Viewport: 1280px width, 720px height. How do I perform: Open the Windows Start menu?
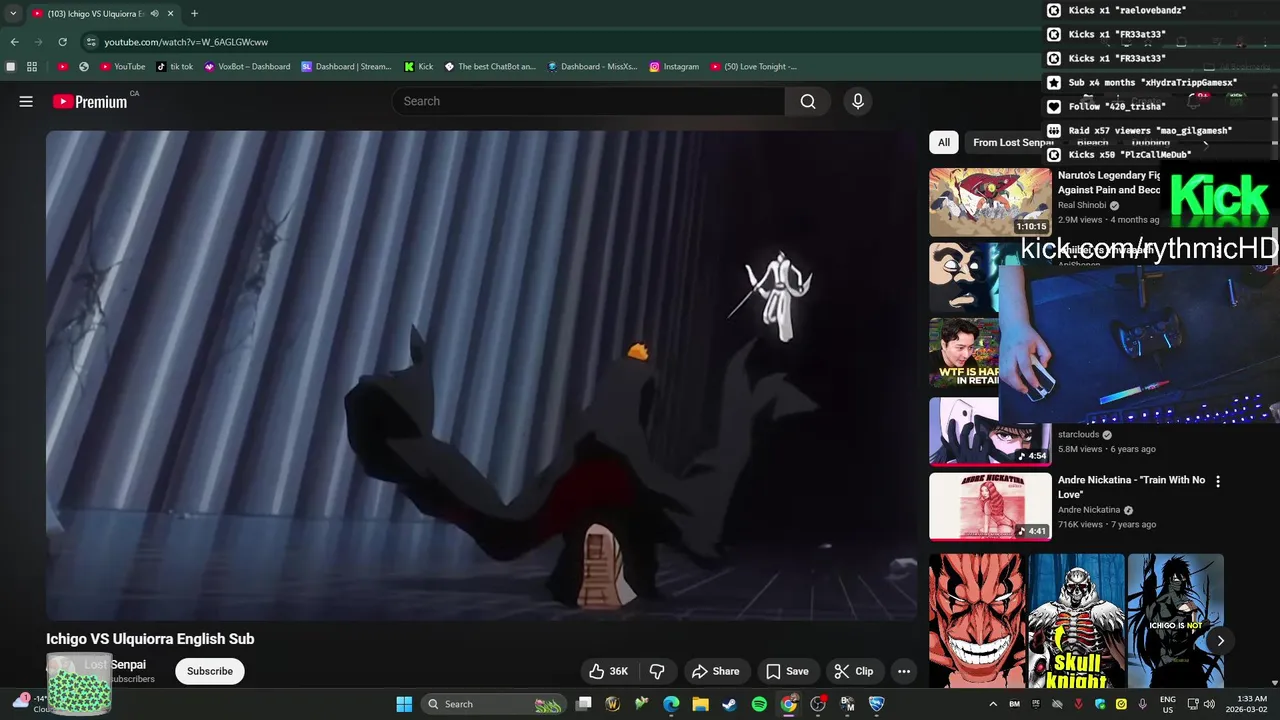pos(404,704)
